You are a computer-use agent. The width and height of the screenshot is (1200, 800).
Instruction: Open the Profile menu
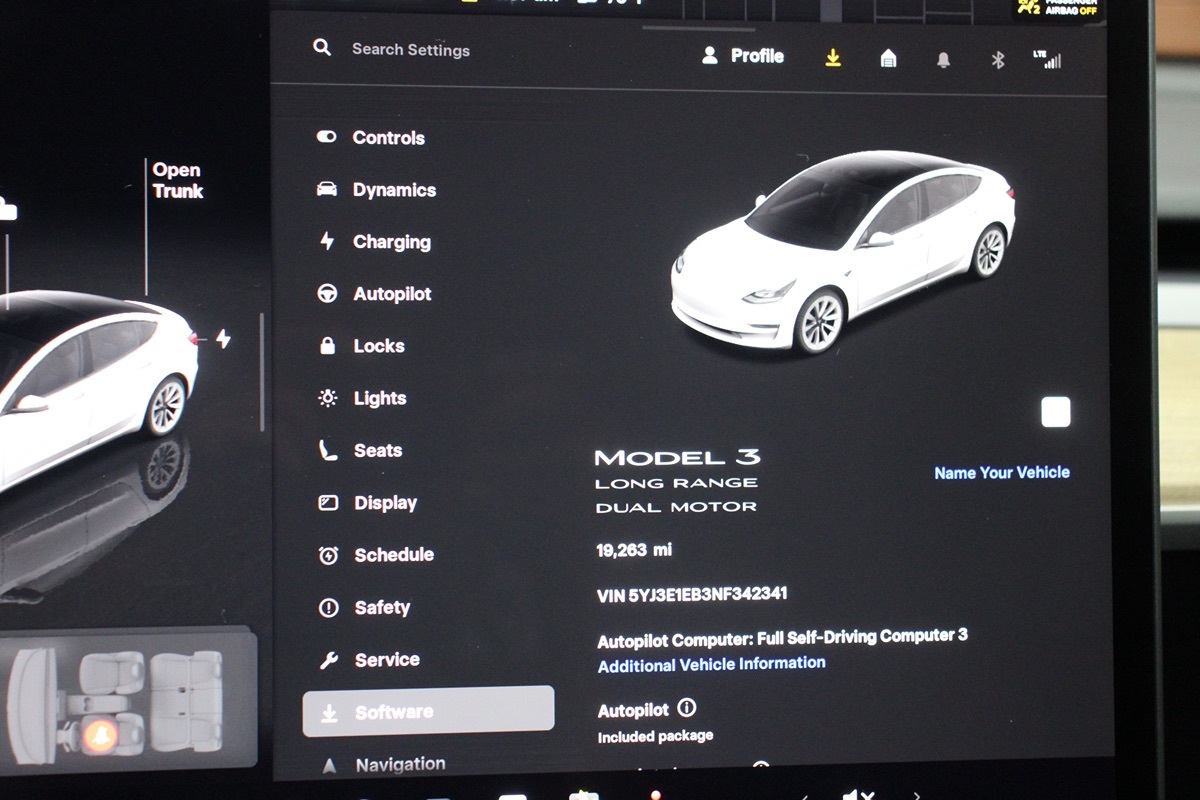[743, 56]
